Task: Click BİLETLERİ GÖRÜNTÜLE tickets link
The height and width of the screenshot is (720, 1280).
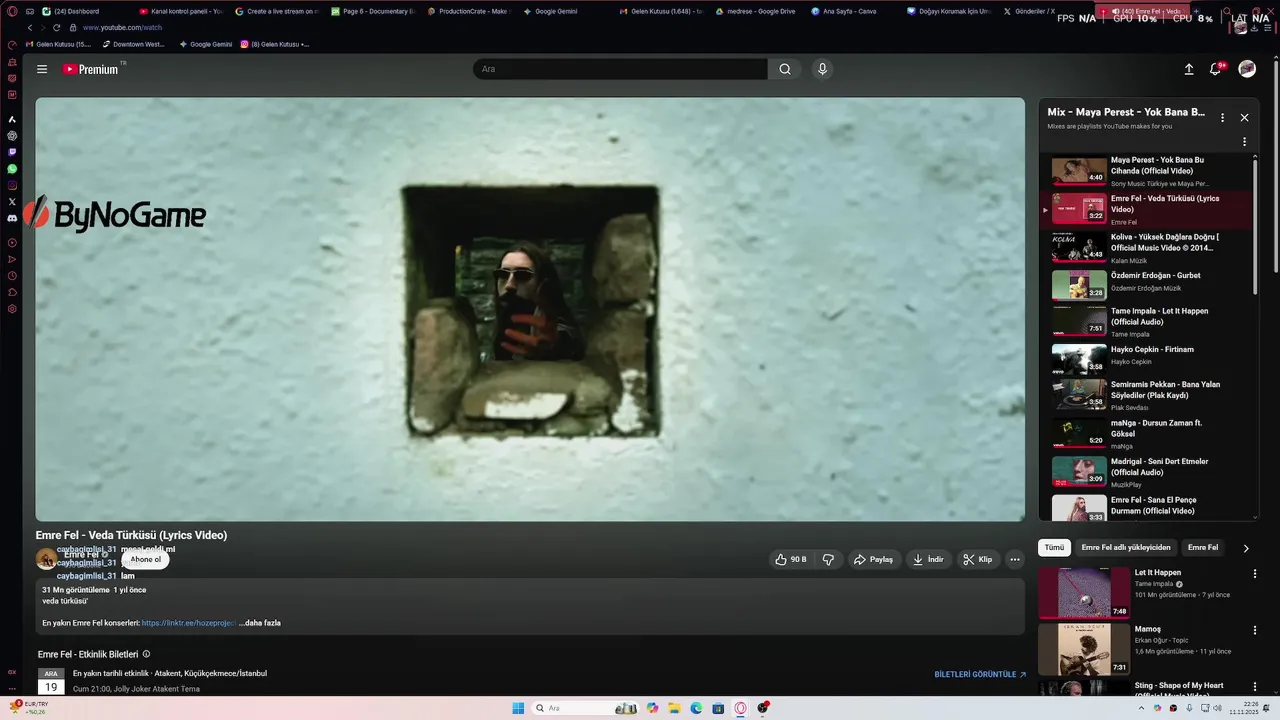Action: coord(980,675)
